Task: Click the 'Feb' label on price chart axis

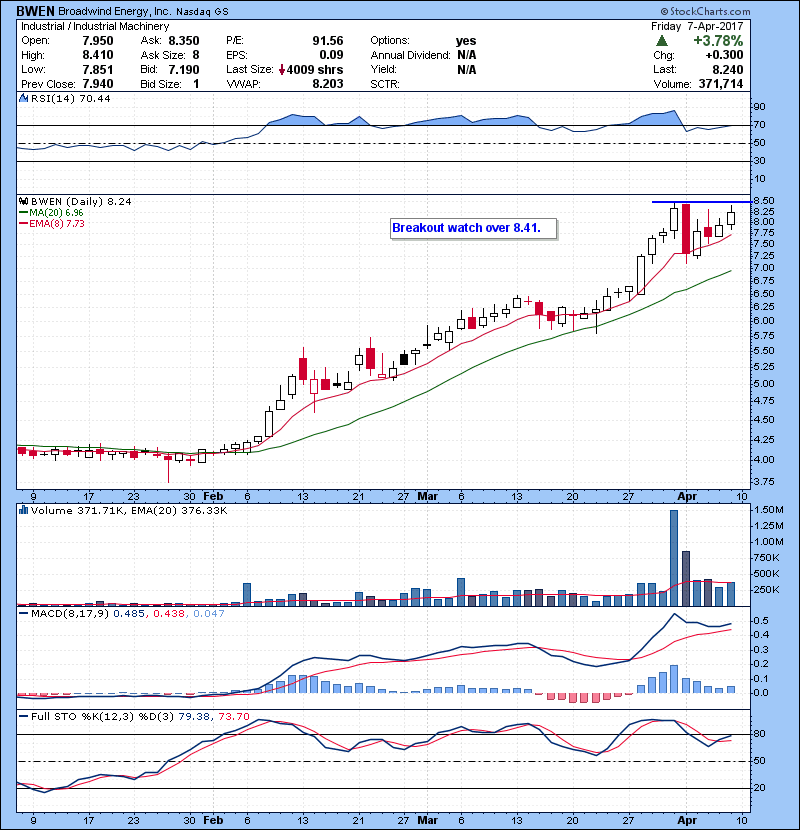Action: coord(213,497)
